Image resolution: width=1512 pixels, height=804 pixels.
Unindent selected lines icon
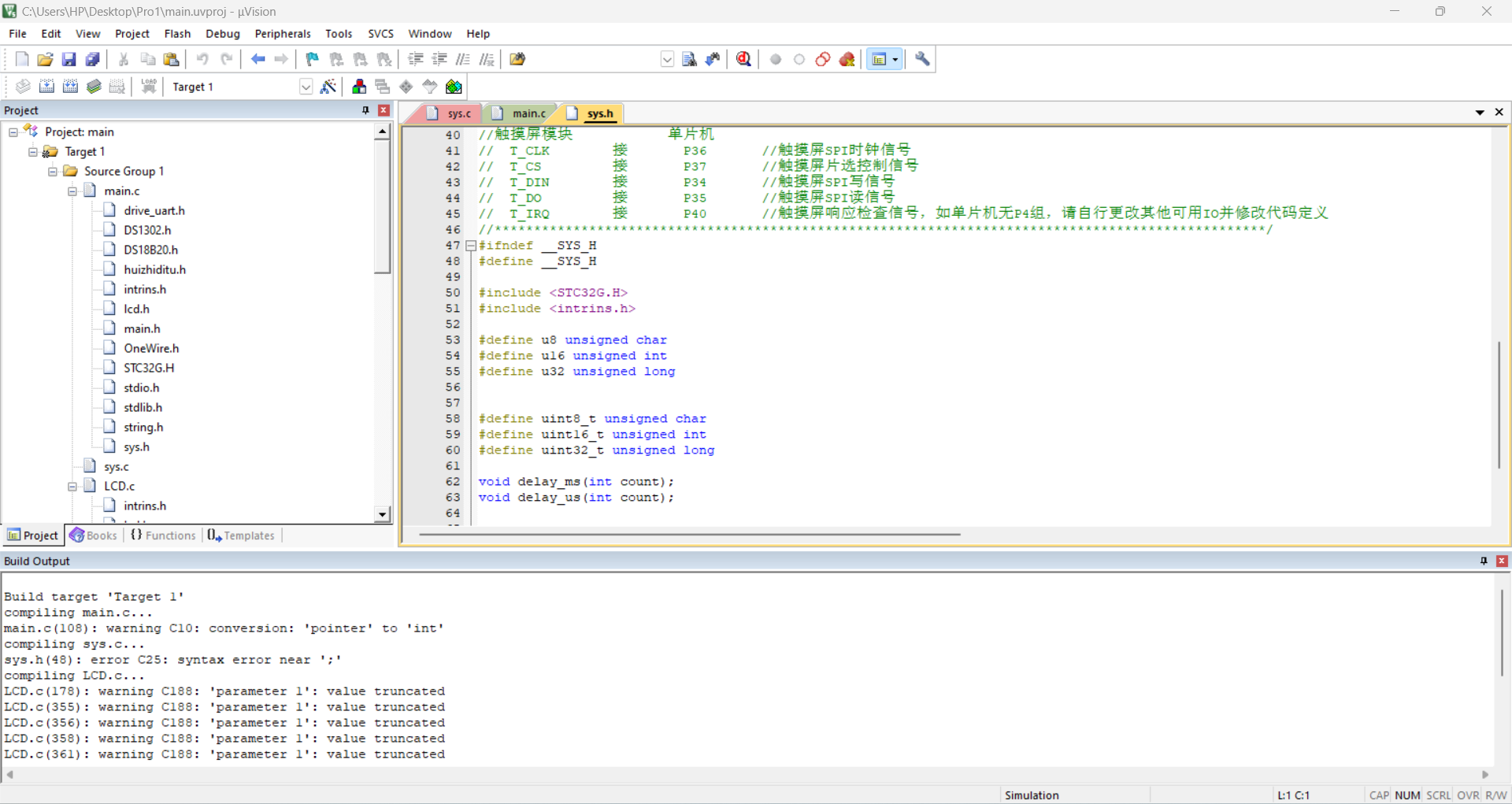(x=439, y=59)
